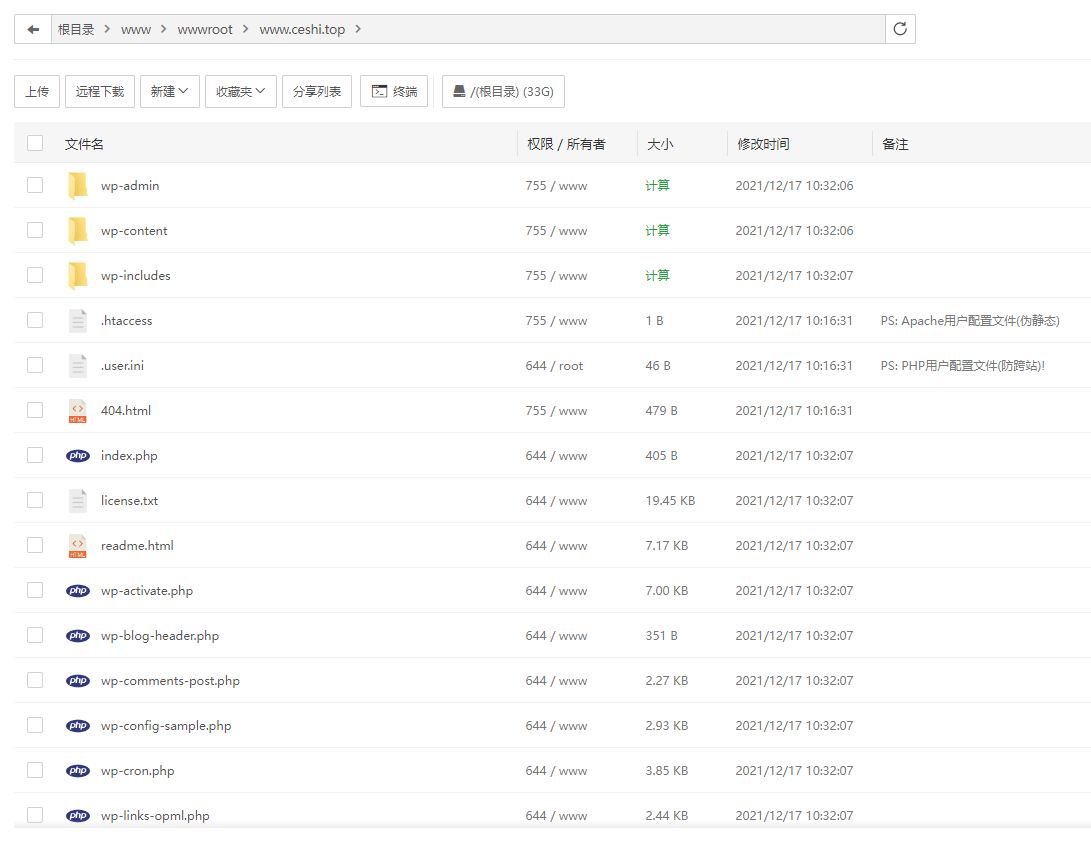Click the 755 / www permission of 404.html
Image resolution: width=1091 pixels, height=843 pixels.
pyautogui.click(x=557, y=411)
